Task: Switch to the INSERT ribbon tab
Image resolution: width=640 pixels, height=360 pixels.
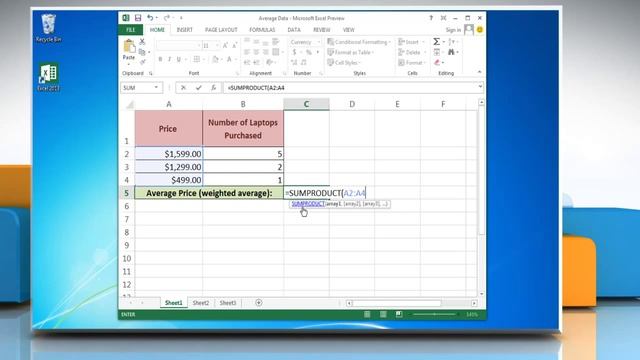Action: 184,30
